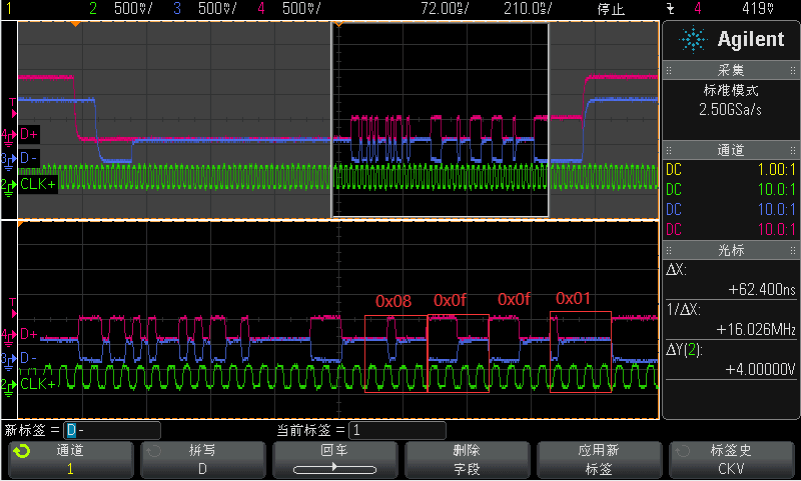Click the 回车 enter softkey with arrow bar

(334, 459)
